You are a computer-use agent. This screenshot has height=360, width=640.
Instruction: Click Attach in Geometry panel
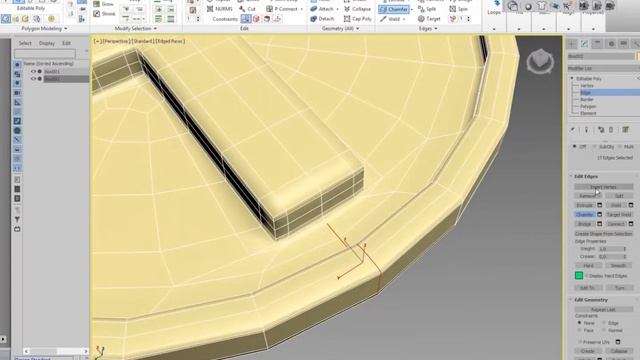[x=322, y=9]
